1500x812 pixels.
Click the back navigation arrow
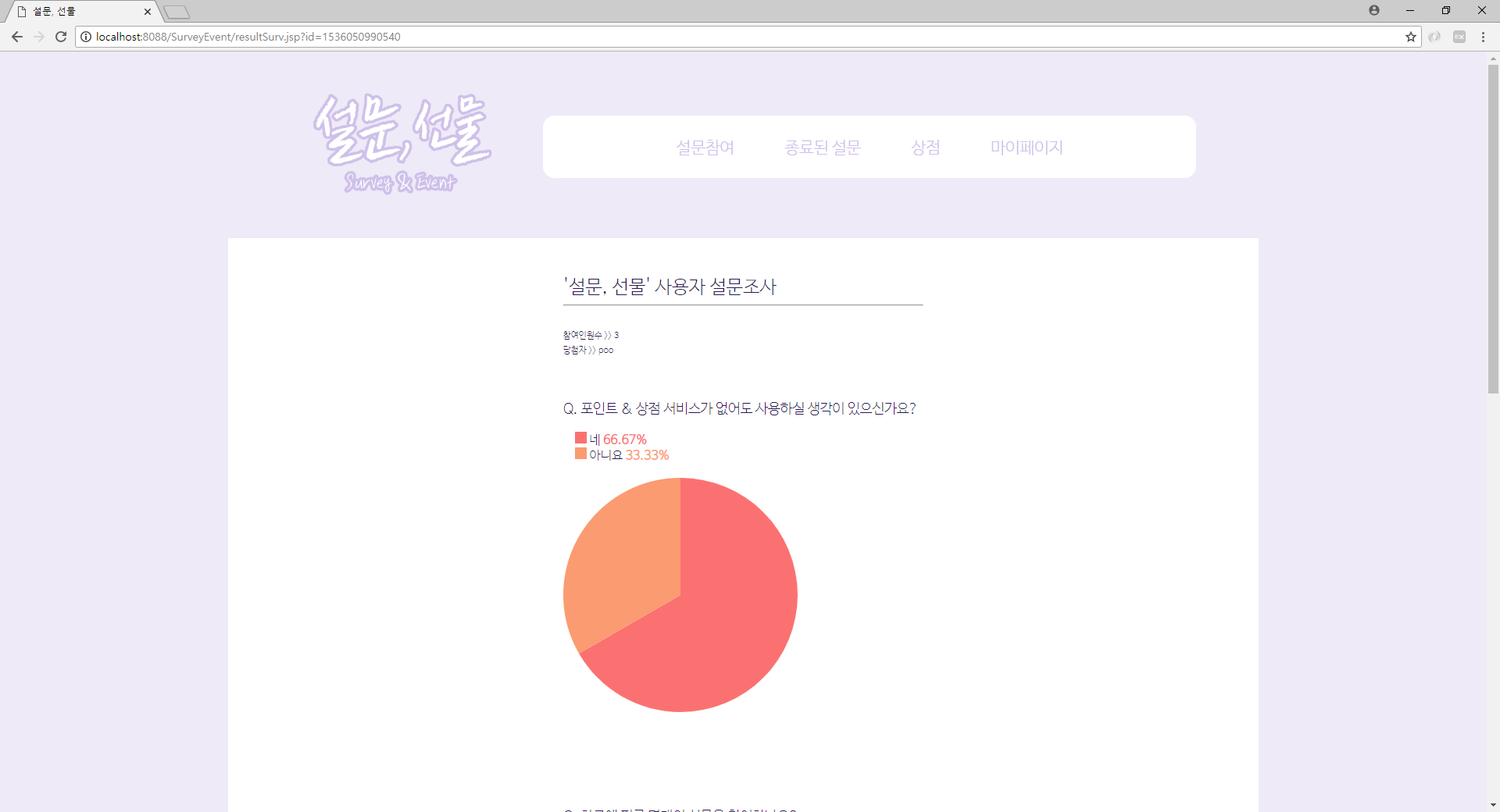[16, 36]
